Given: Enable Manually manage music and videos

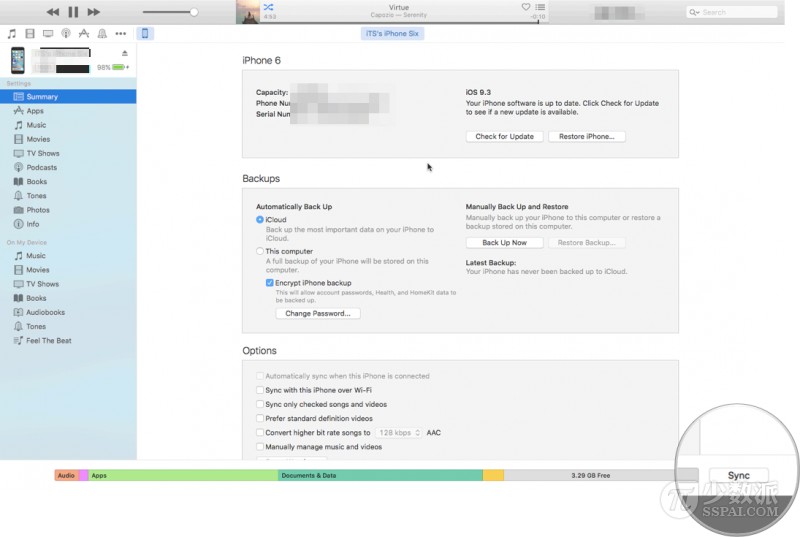Looking at the screenshot, I should tap(260, 447).
